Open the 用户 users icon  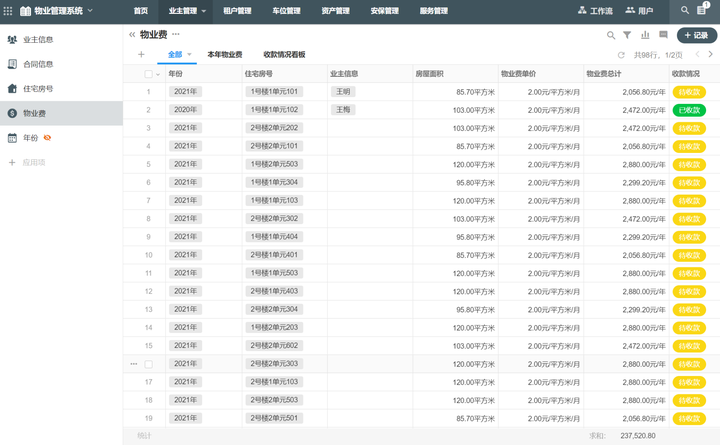[630, 10]
